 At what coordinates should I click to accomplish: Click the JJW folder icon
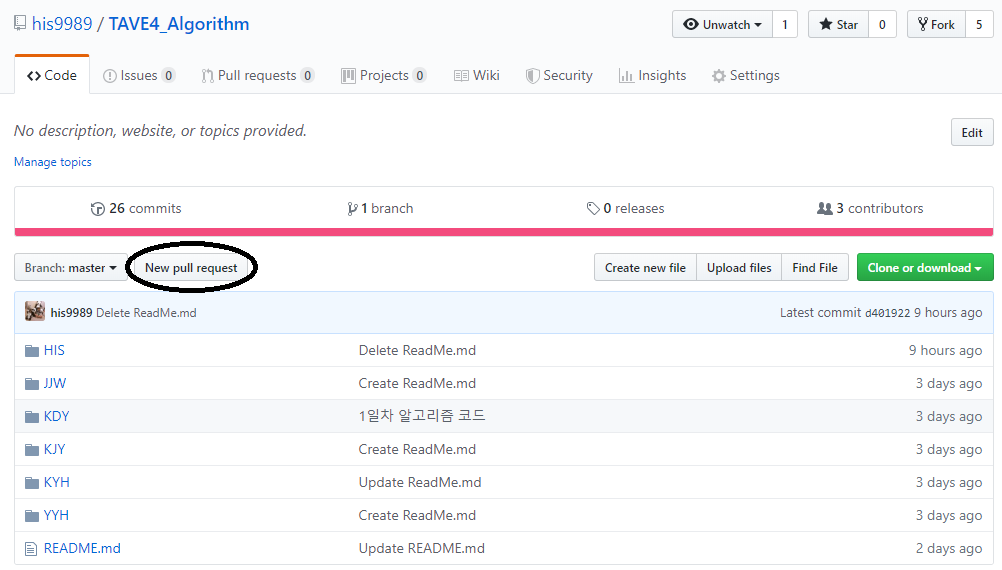[32, 383]
